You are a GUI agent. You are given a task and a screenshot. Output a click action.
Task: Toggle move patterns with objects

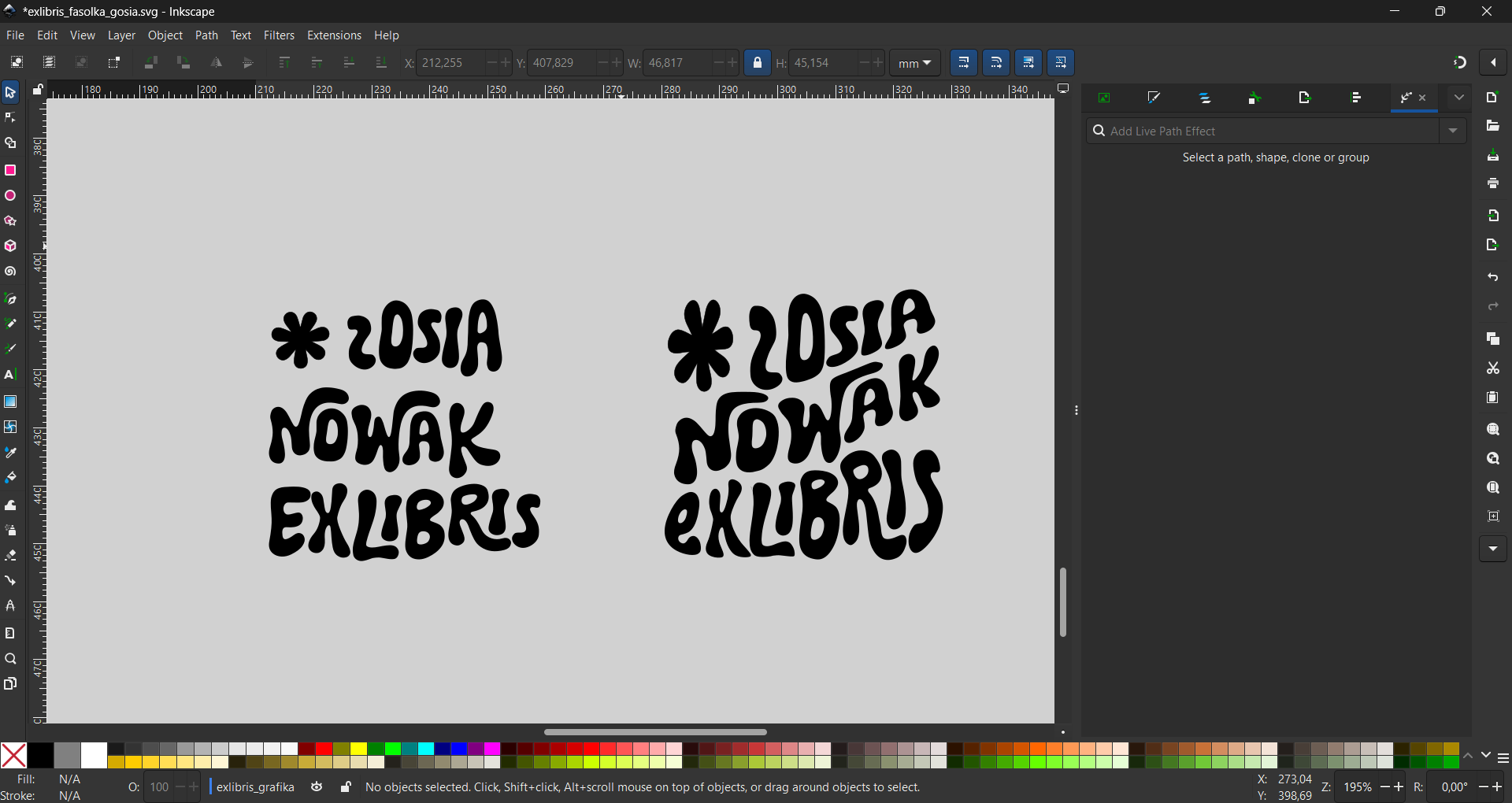[x=1061, y=62]
